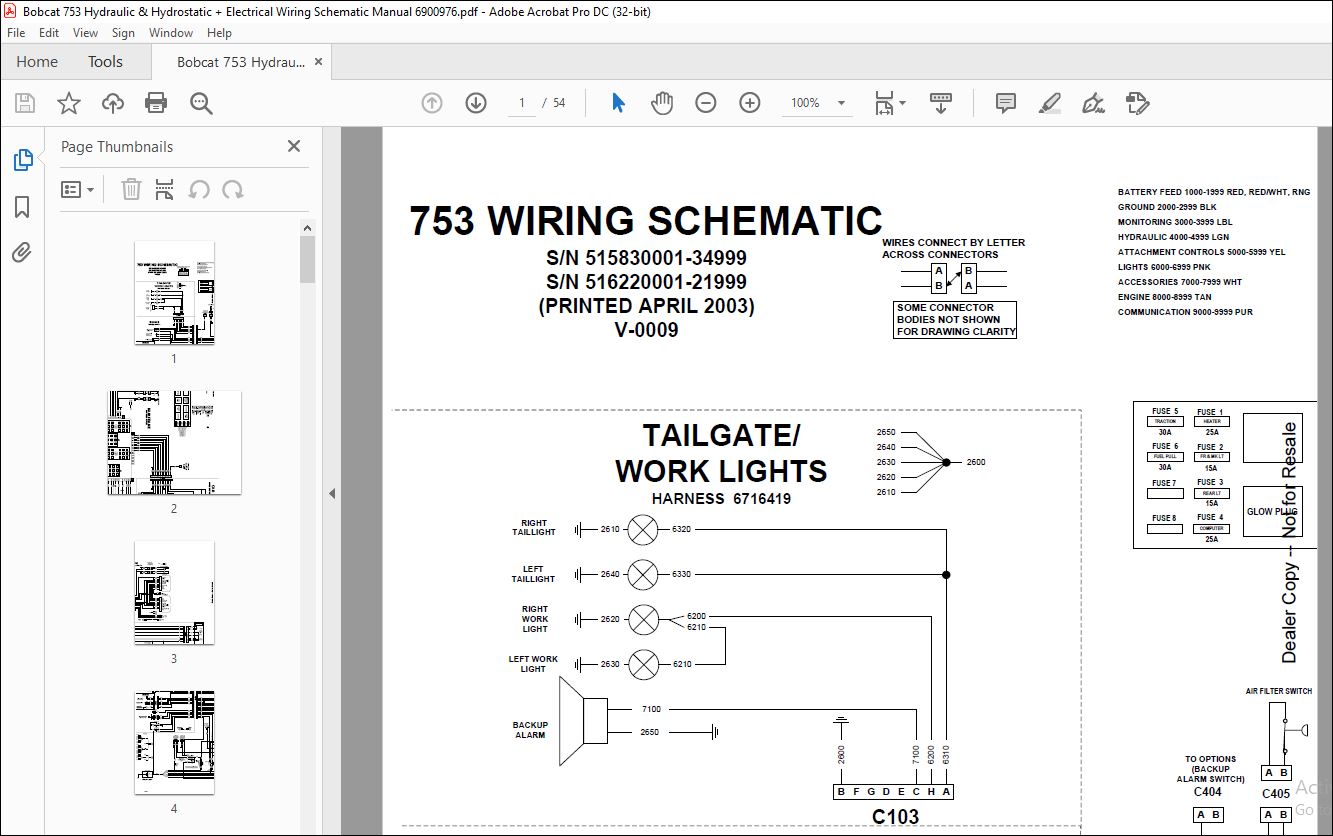This screenshot has width=1333, height=836.
Task: Click the (PRINTED APRIL 2003) text
Action: pos(646,306)
